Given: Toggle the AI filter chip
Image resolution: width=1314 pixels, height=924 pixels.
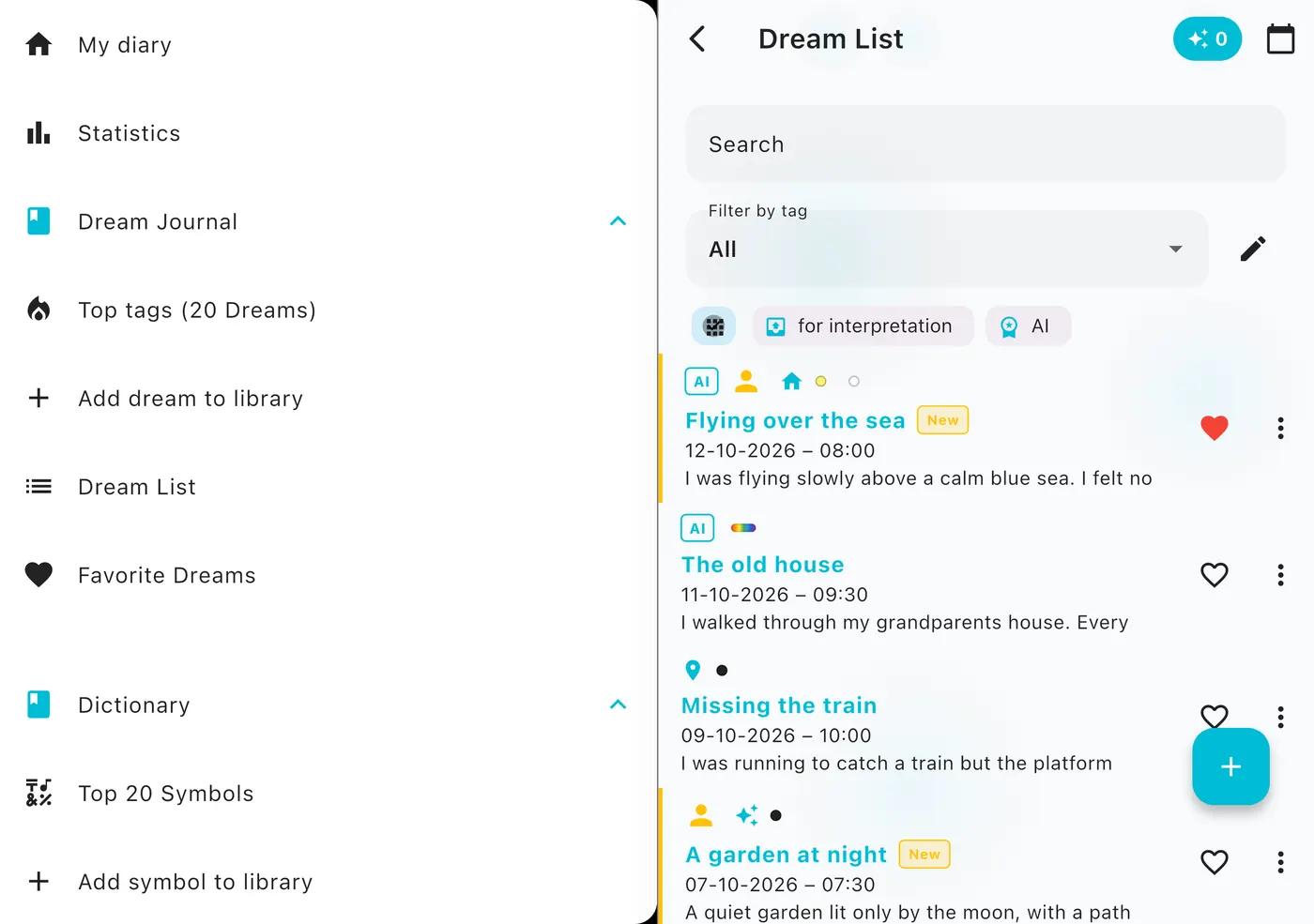Looking at the screenshot, I should (1028, 326).
